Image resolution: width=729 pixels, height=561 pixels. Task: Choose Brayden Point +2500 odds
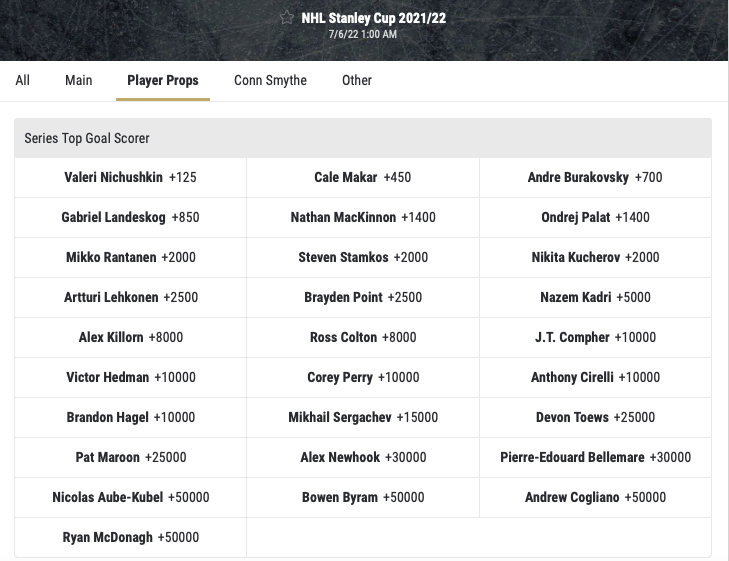(x=362, y=297)
